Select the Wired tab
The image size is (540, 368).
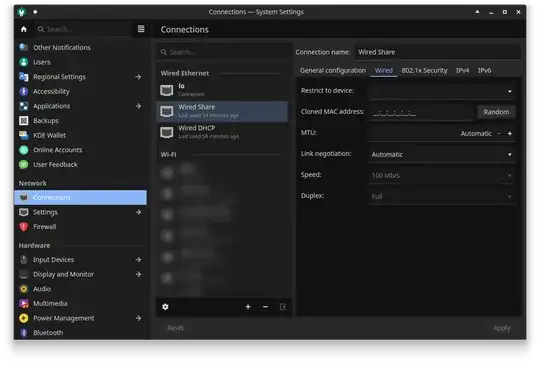click(384, 71)
